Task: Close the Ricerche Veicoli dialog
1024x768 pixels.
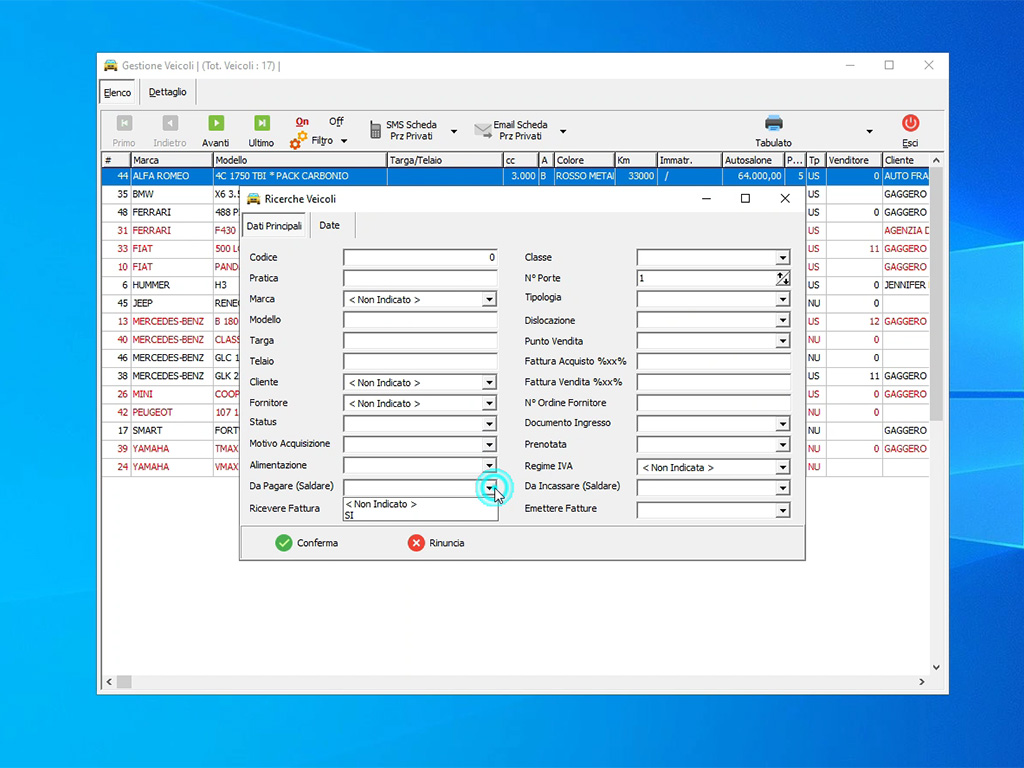Action: coord(785,199)
